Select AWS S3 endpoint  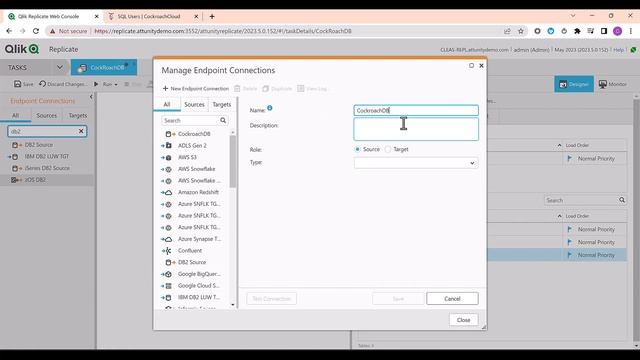click(x=187, y=157)
